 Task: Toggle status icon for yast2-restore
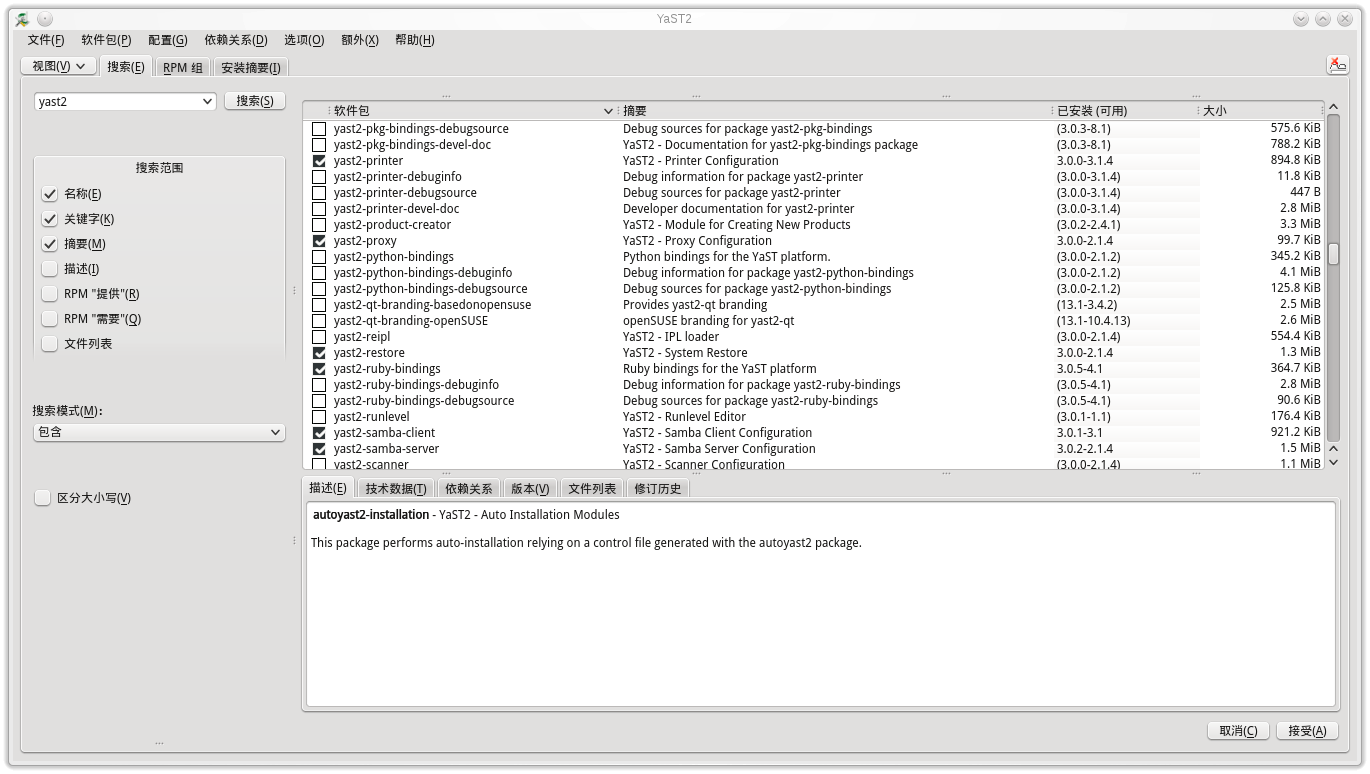coord(319,353)
